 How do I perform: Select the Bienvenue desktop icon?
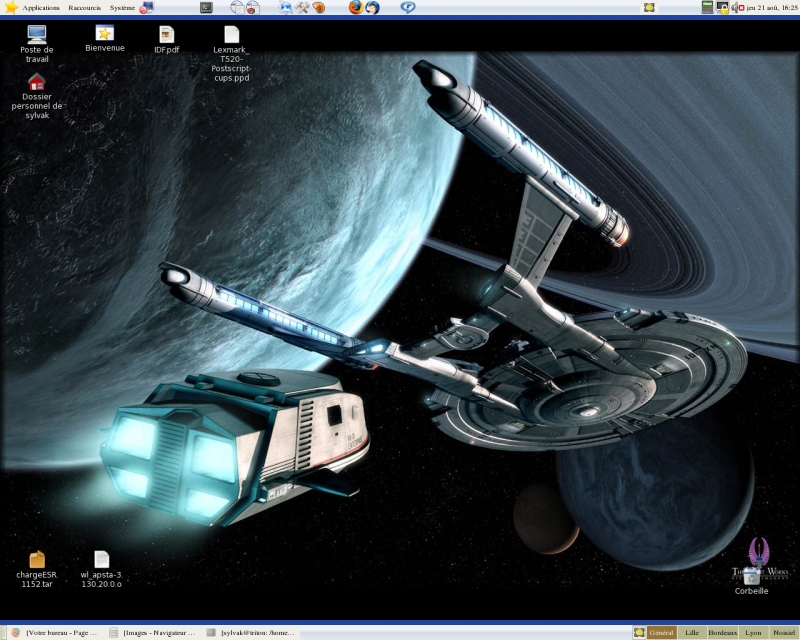pos(105,38)
